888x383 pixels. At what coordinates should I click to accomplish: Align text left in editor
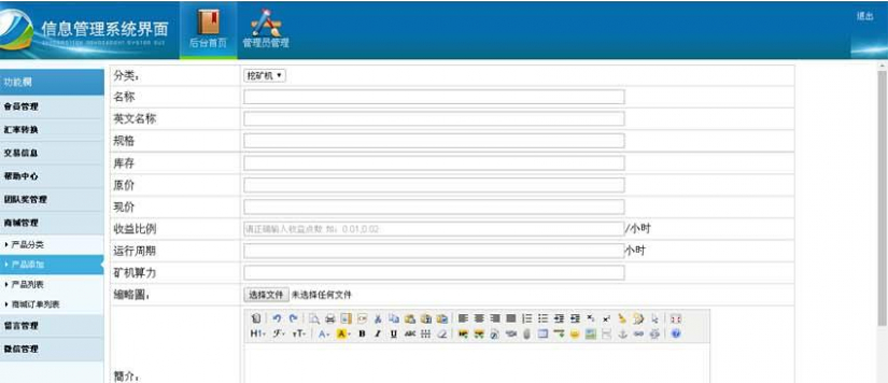point(462,319)
